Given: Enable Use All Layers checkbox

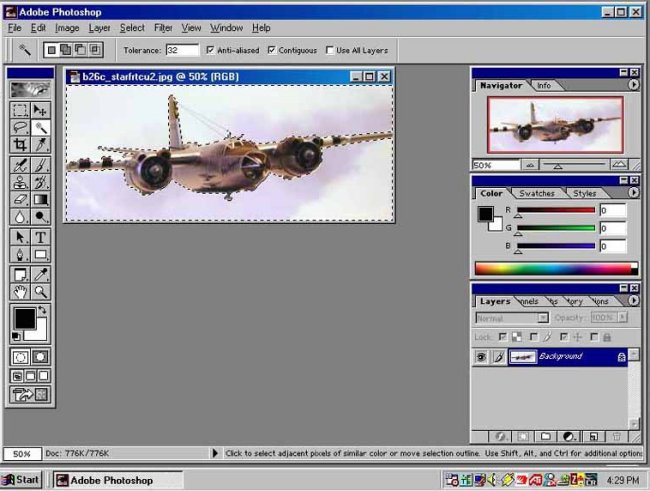Looking at the screenshot, I should (330, 50).
